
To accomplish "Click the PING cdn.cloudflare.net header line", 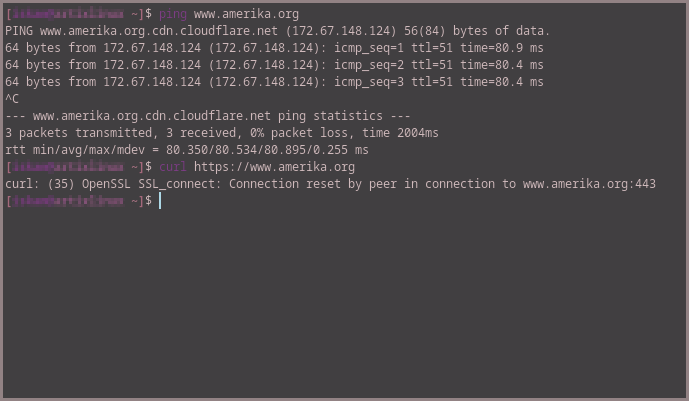I will tap(277, 31).
